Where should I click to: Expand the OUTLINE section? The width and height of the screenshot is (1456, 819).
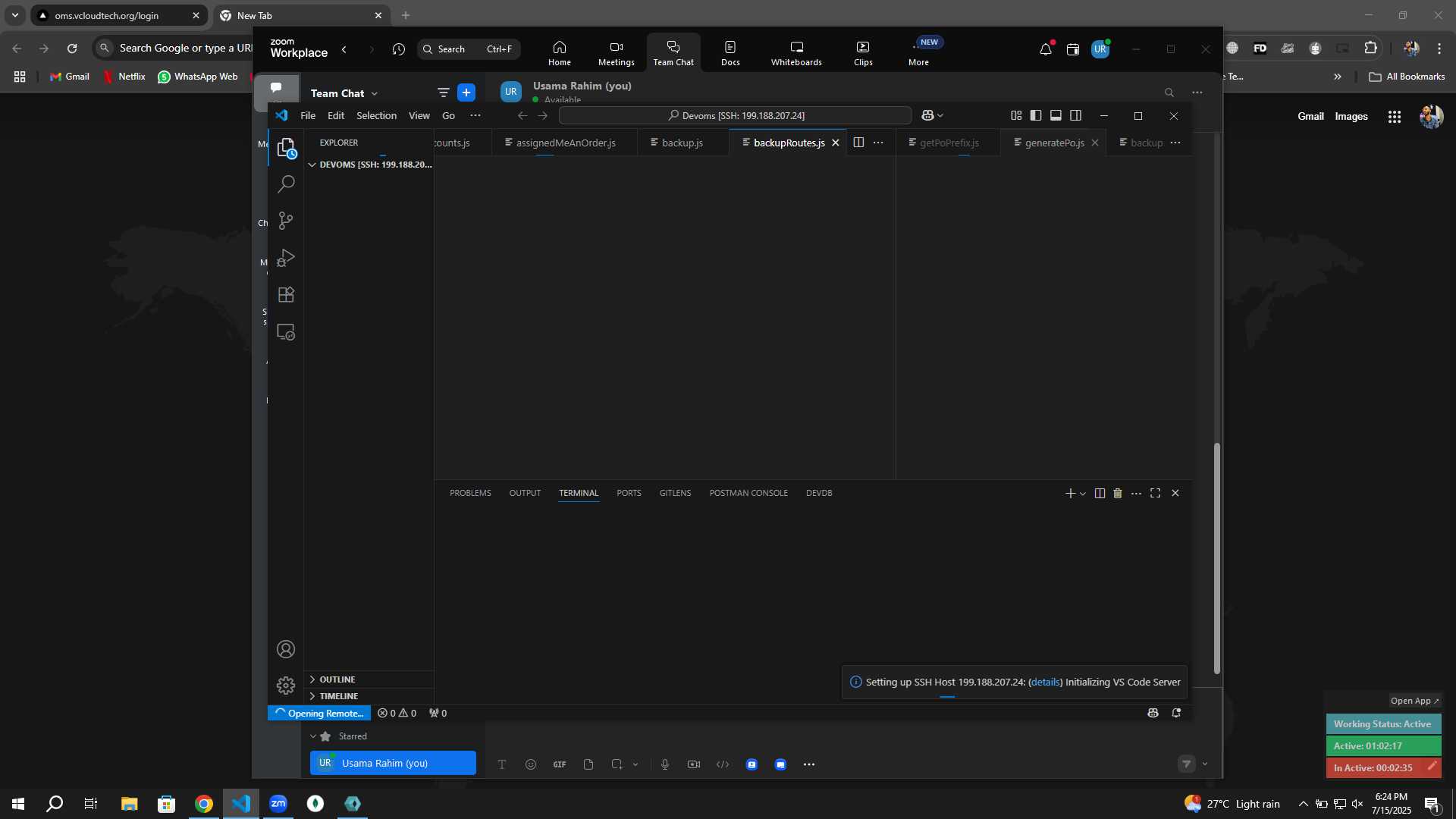[x=369, y=679]
